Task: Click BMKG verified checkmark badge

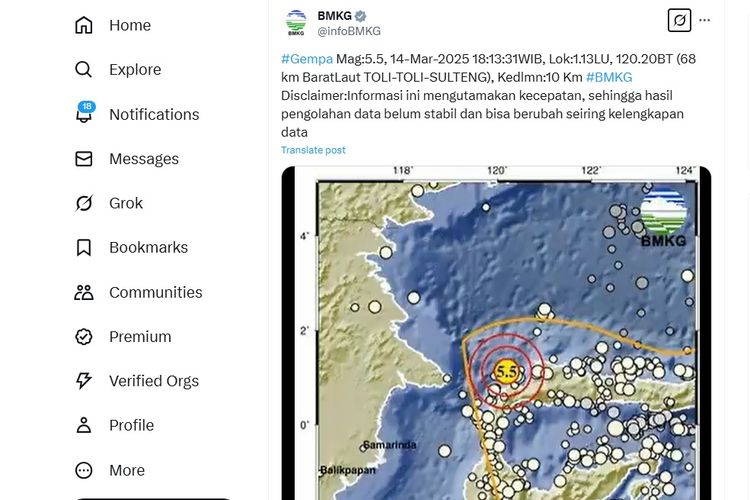Action: coord(361,16)
